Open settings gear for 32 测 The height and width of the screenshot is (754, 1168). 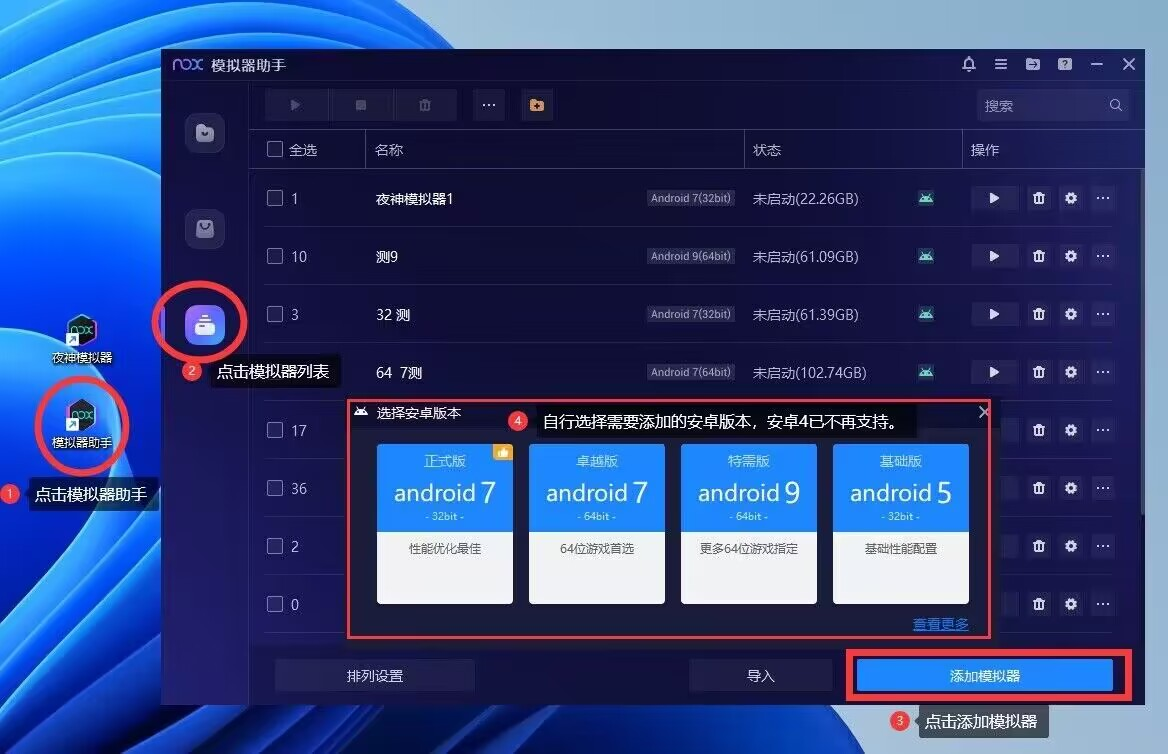point(1070,314)
